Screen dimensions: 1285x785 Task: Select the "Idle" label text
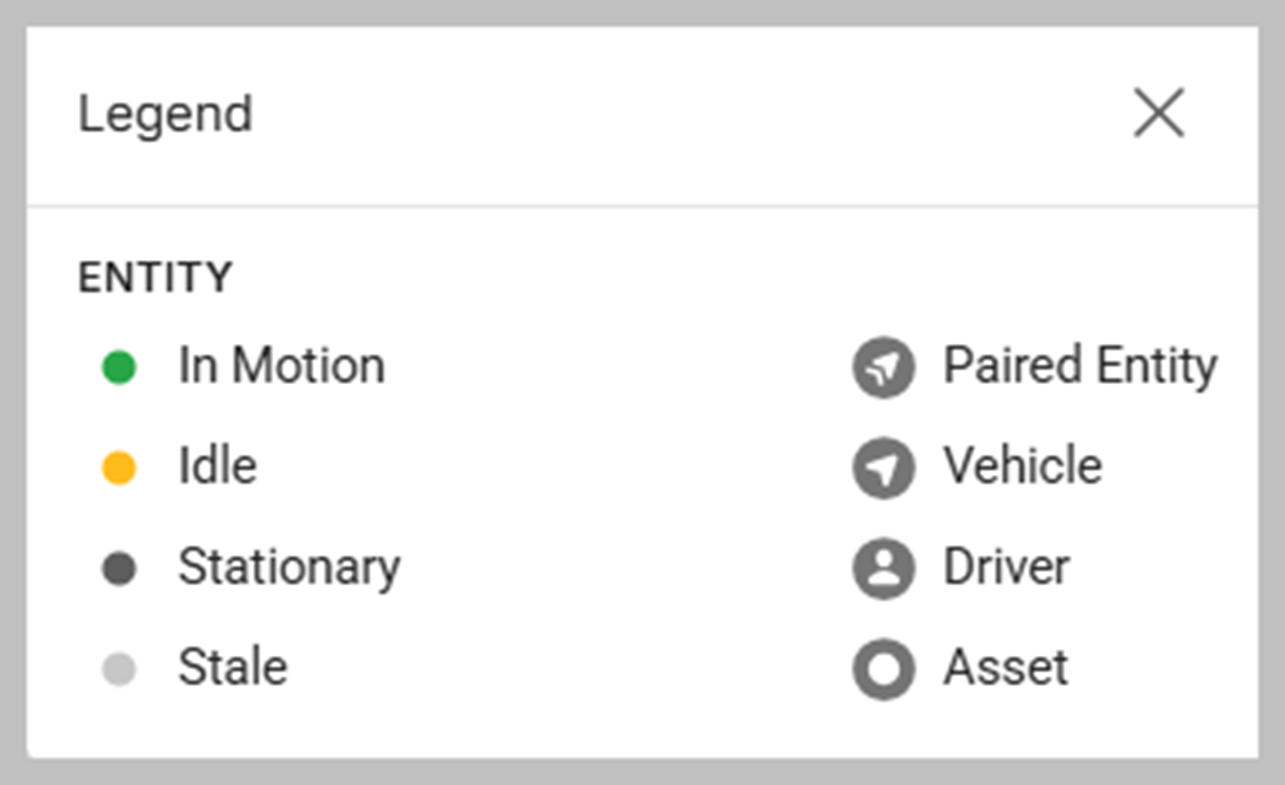pos(217,466)
